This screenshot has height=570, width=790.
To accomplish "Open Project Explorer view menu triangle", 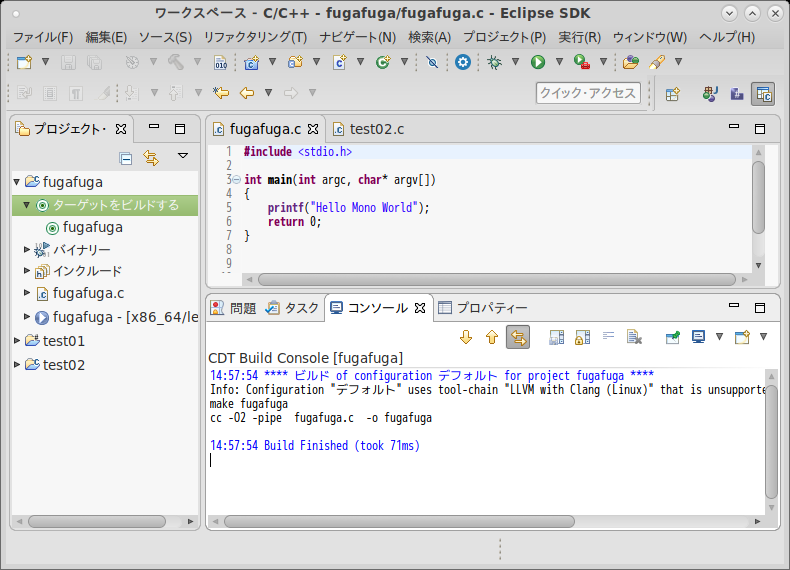I will (x=183, y=156).
